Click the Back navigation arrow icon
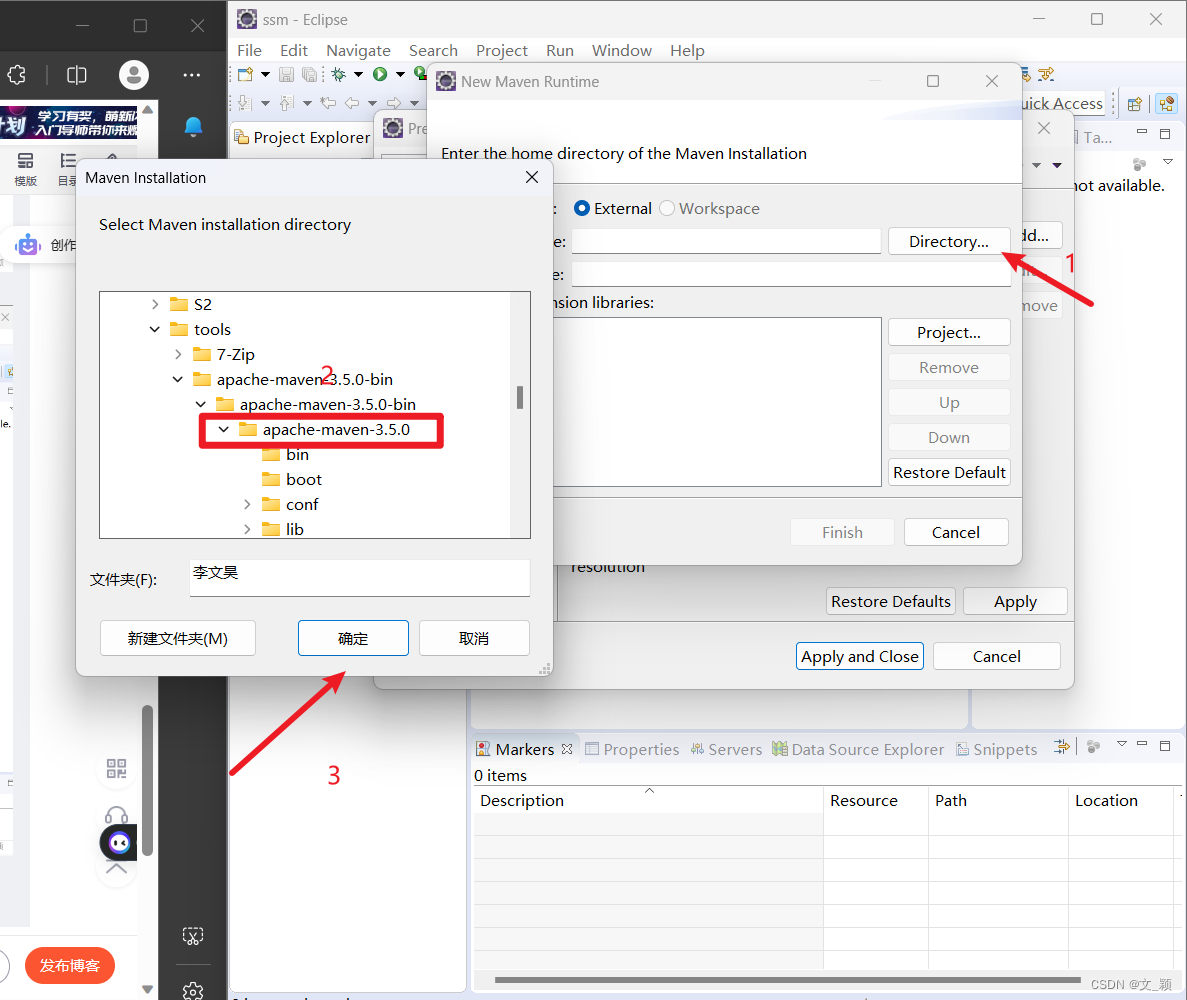Screen dimensions: 1187x1000 pyautogui.click(x=352, y=102)
